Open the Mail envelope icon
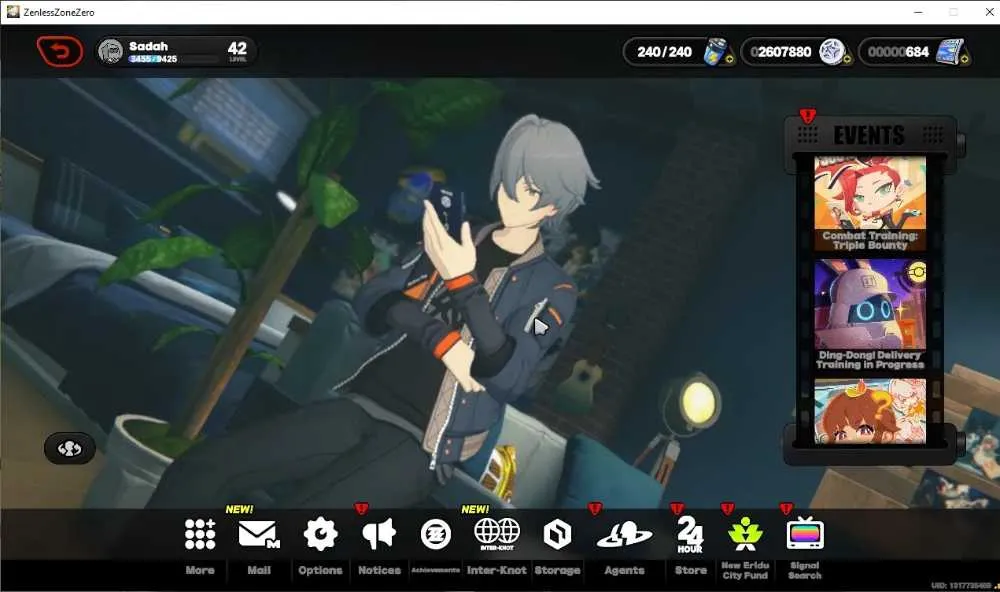 (258, 534)
